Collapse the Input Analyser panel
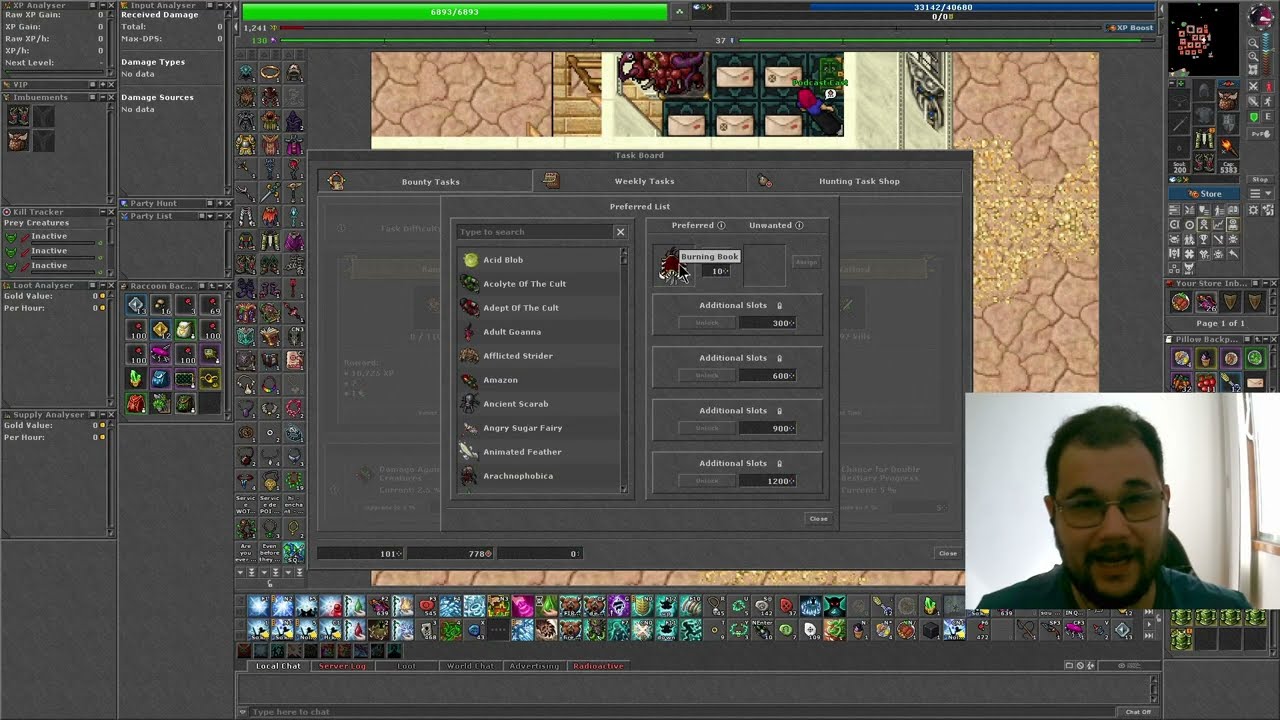This screenshot has height=720, width=1280. coord(218,5)
